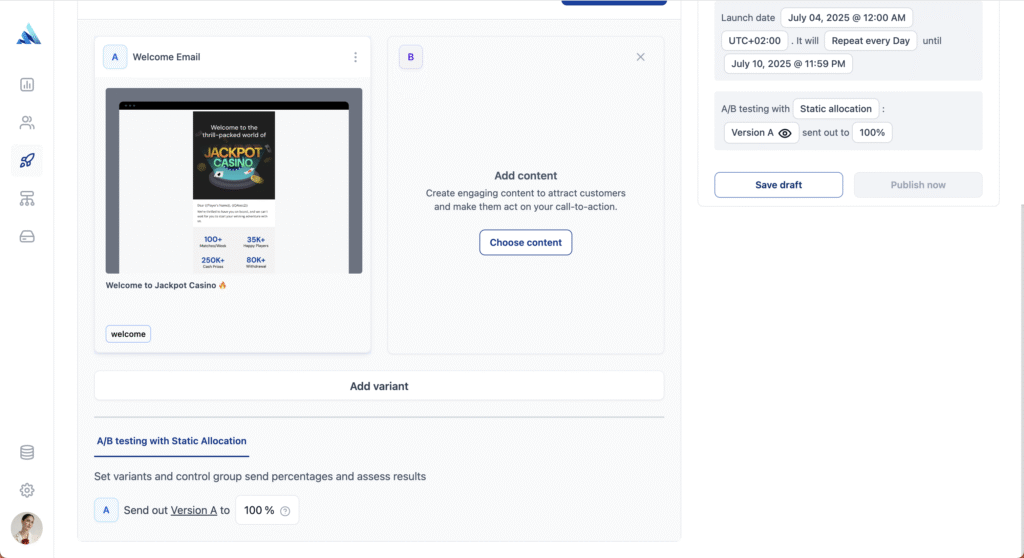Follow the Version A underlined link
The image size is (1024, 558).
coord(194,510)
